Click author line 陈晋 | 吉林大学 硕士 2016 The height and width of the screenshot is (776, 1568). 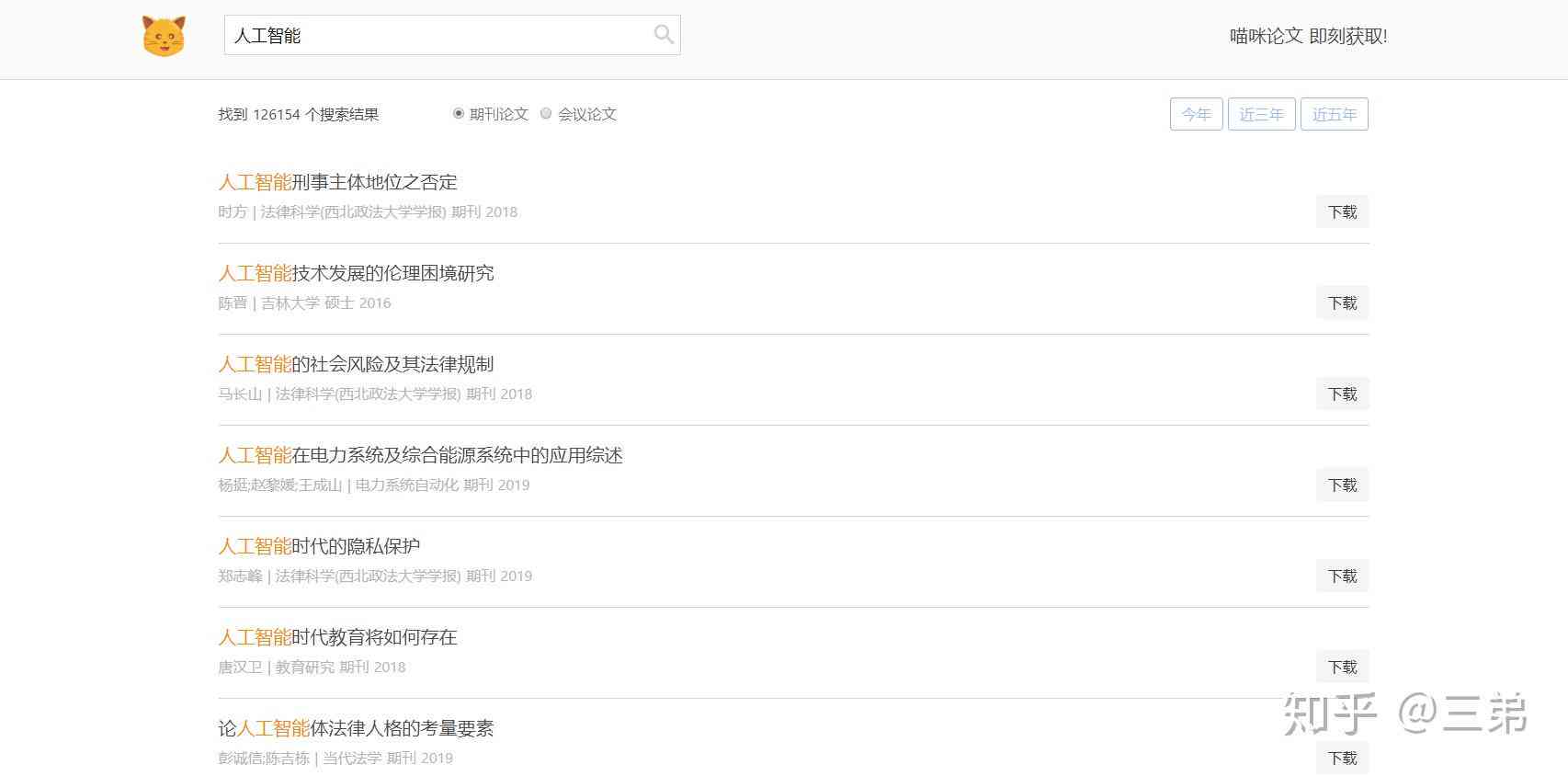click(x=304, y=302)
